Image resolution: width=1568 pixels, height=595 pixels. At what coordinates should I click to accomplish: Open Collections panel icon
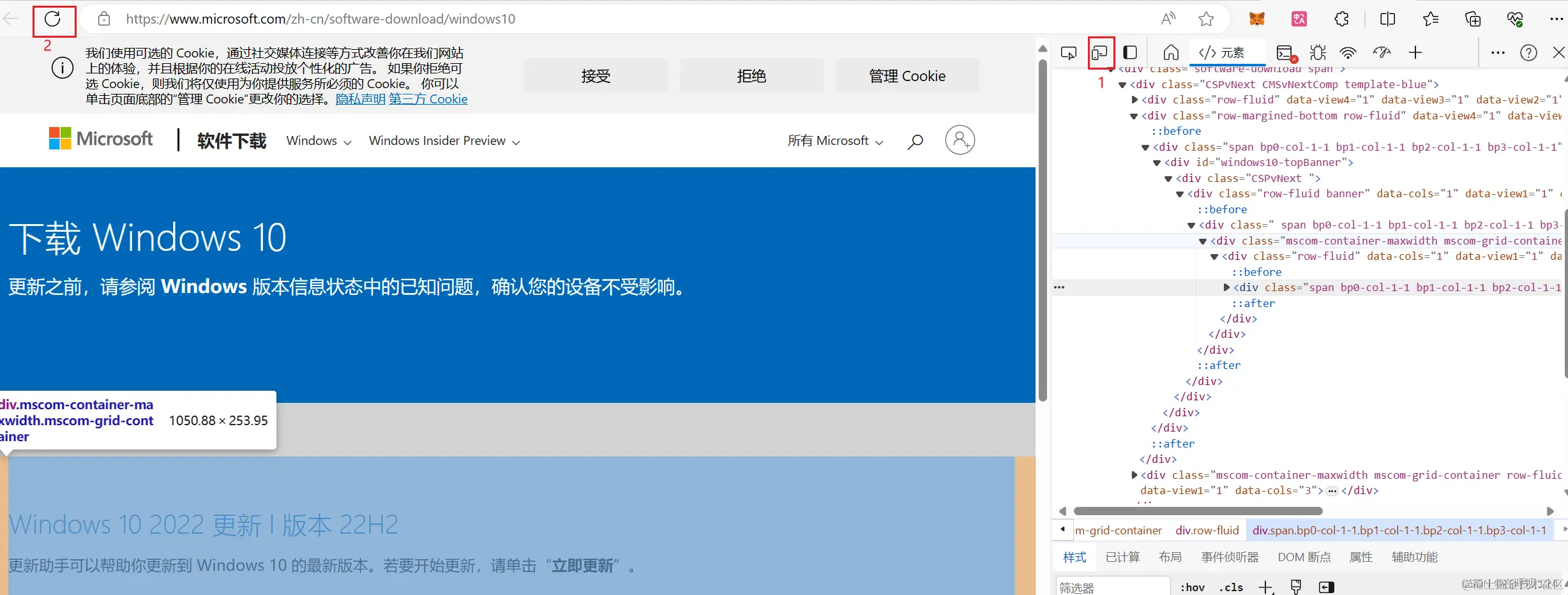point(1473,19)
